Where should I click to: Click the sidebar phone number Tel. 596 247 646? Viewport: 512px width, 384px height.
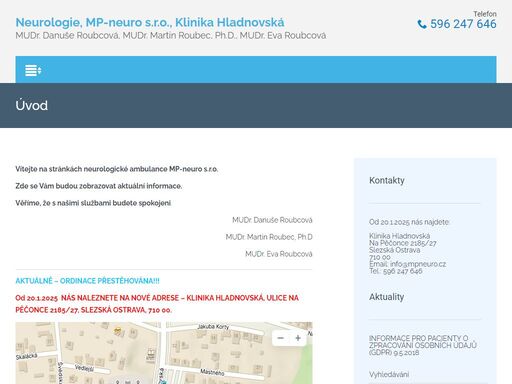(396, 271)
